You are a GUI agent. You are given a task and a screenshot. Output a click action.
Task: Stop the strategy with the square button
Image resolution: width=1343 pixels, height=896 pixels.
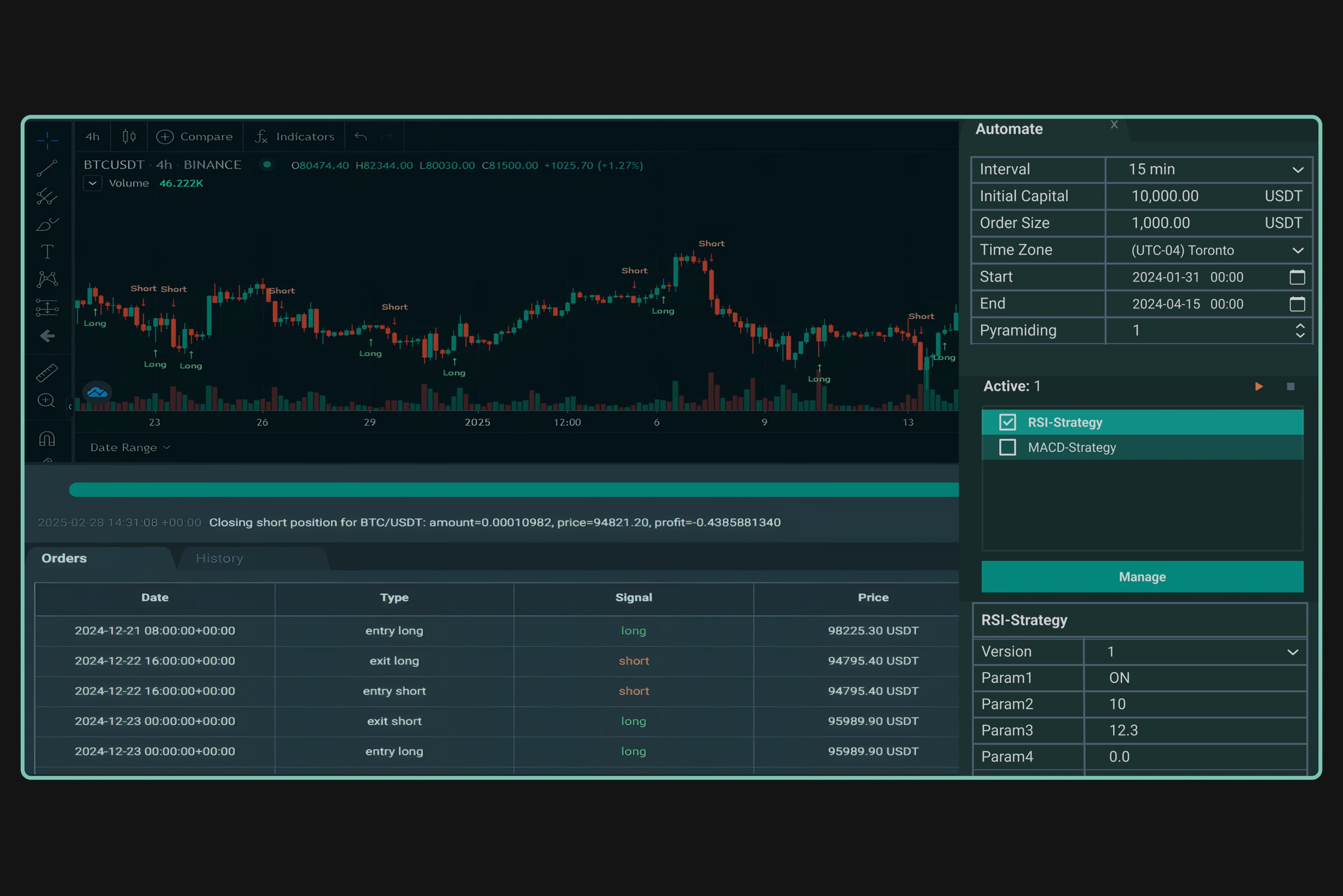pyautogui.click(x=1291, y=387)
